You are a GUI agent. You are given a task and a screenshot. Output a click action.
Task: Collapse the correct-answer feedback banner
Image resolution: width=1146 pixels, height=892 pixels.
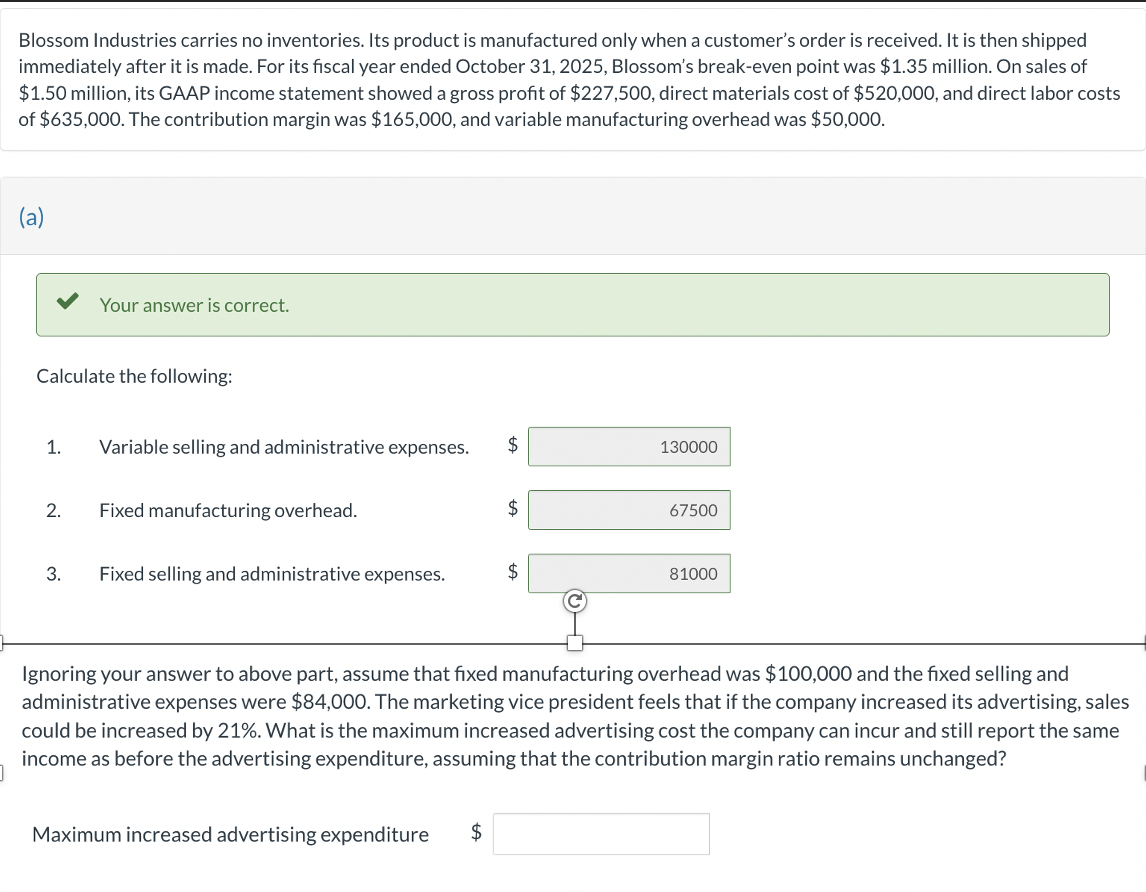(573, 304)
